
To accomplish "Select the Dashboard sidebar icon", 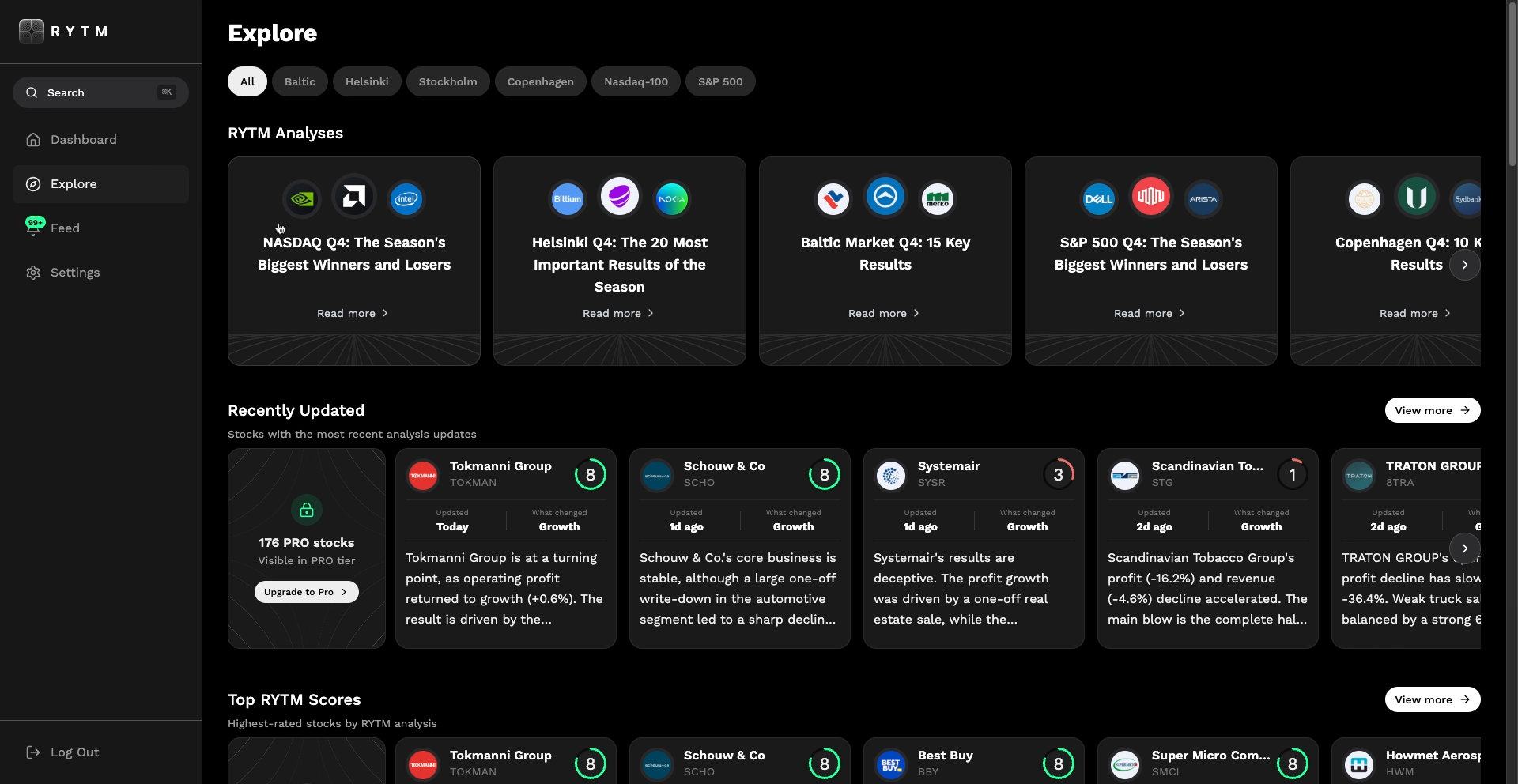I will (x=32, y=139).
